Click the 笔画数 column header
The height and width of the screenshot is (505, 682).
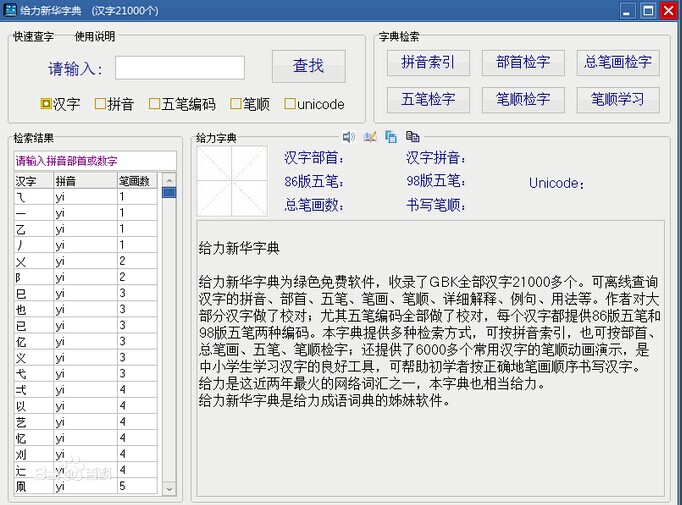click(x=137, y=181)
